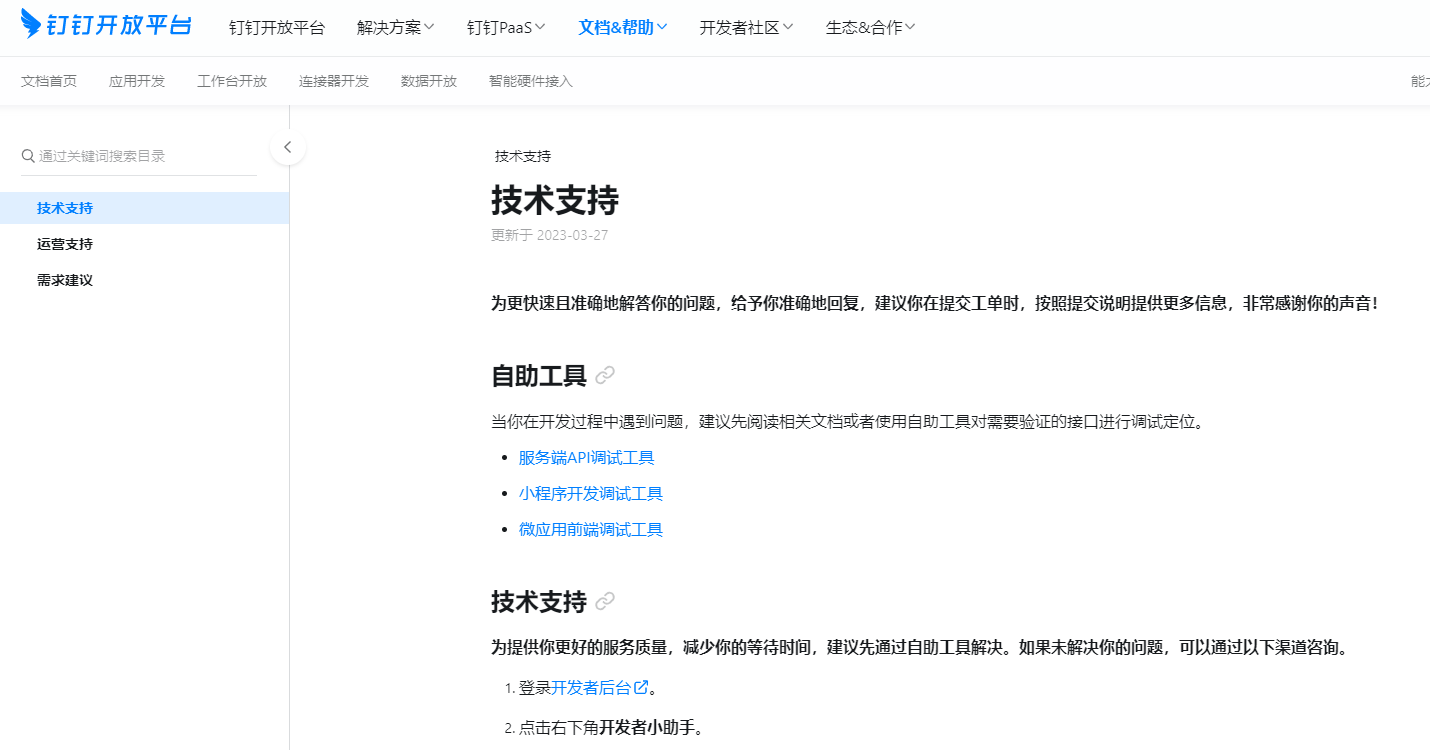
Task: Open the 生态&合作 dropdown menu
Action: pyautogui.click(x=870, y=28)
